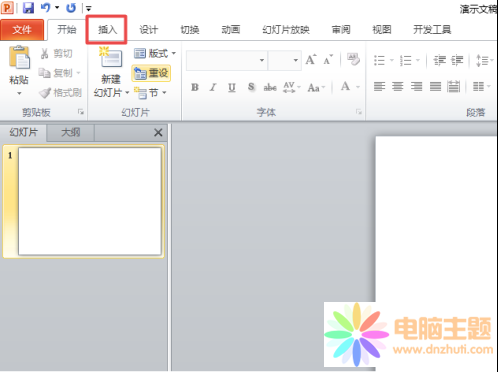Switch to the 审阅 (Review) tab
The width and height of the screenshot is (498, 372).
341,30
